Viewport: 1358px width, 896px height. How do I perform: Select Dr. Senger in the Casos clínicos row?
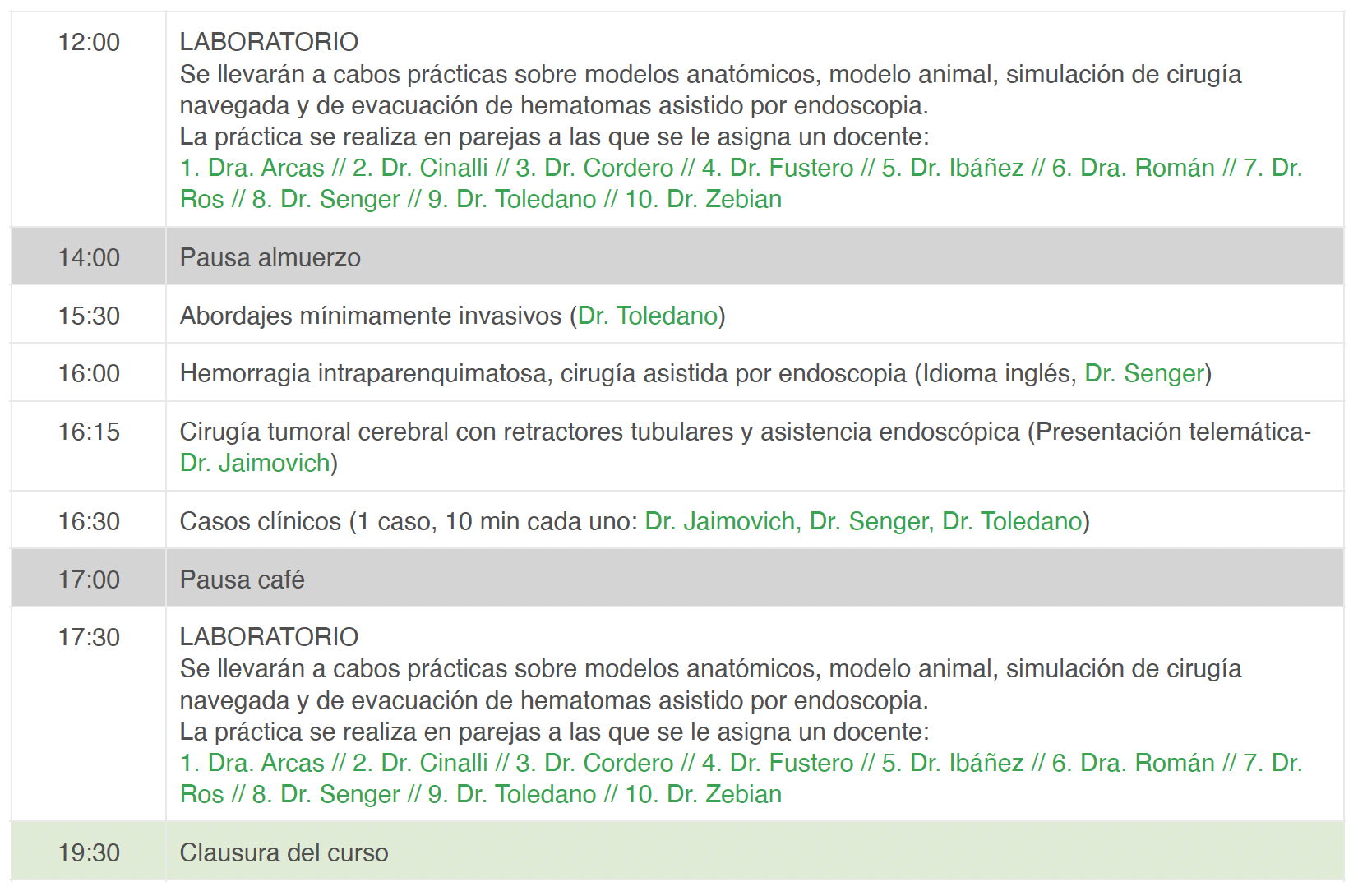[869, 521]
